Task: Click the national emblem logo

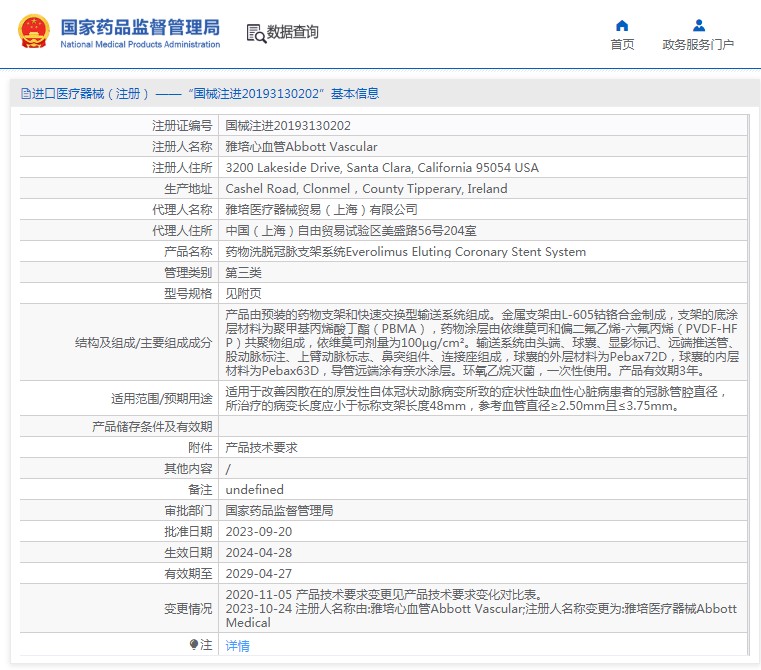Action: [x=33, y=32]
